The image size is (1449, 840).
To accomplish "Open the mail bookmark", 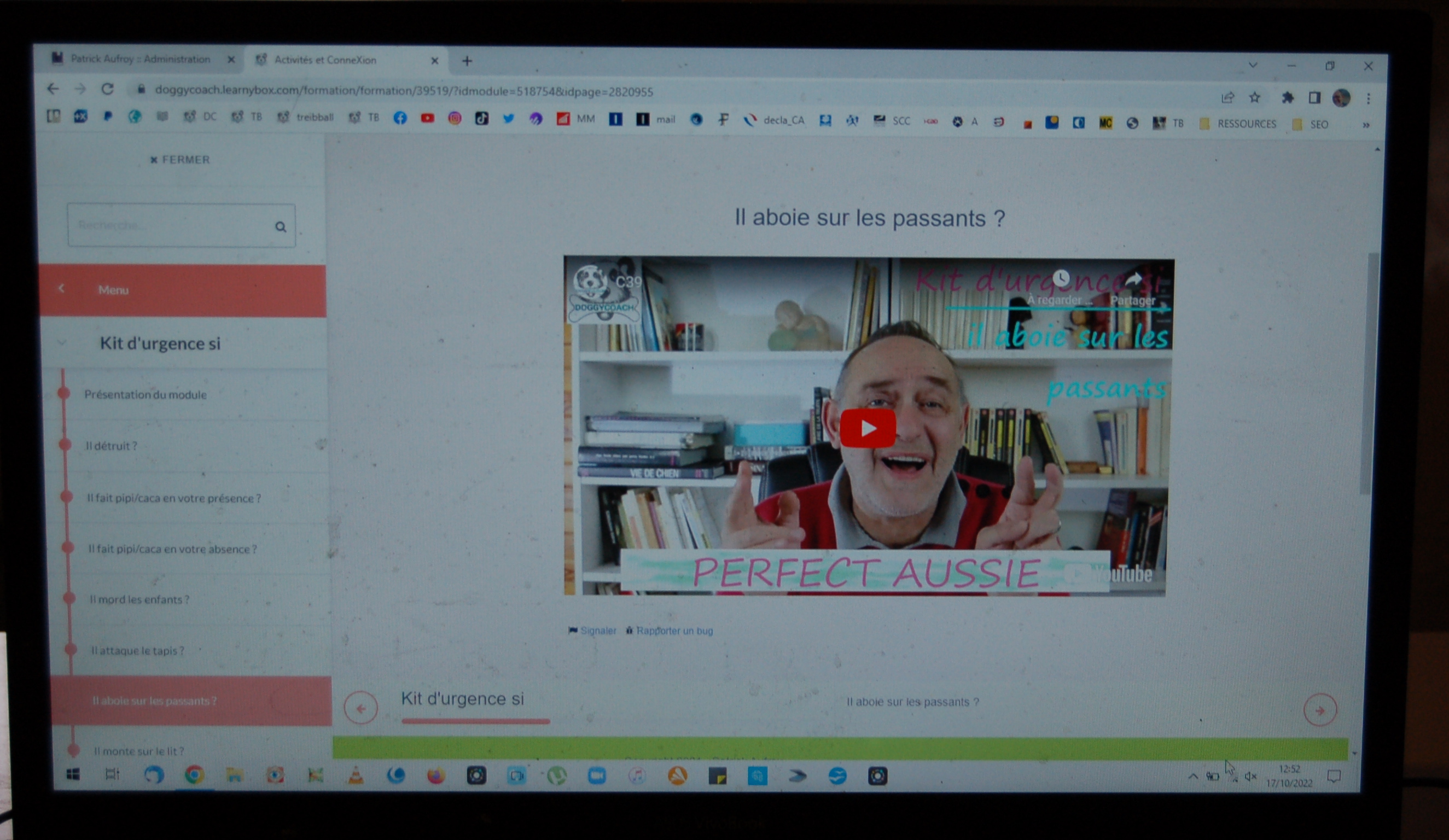I will (655, 120).
